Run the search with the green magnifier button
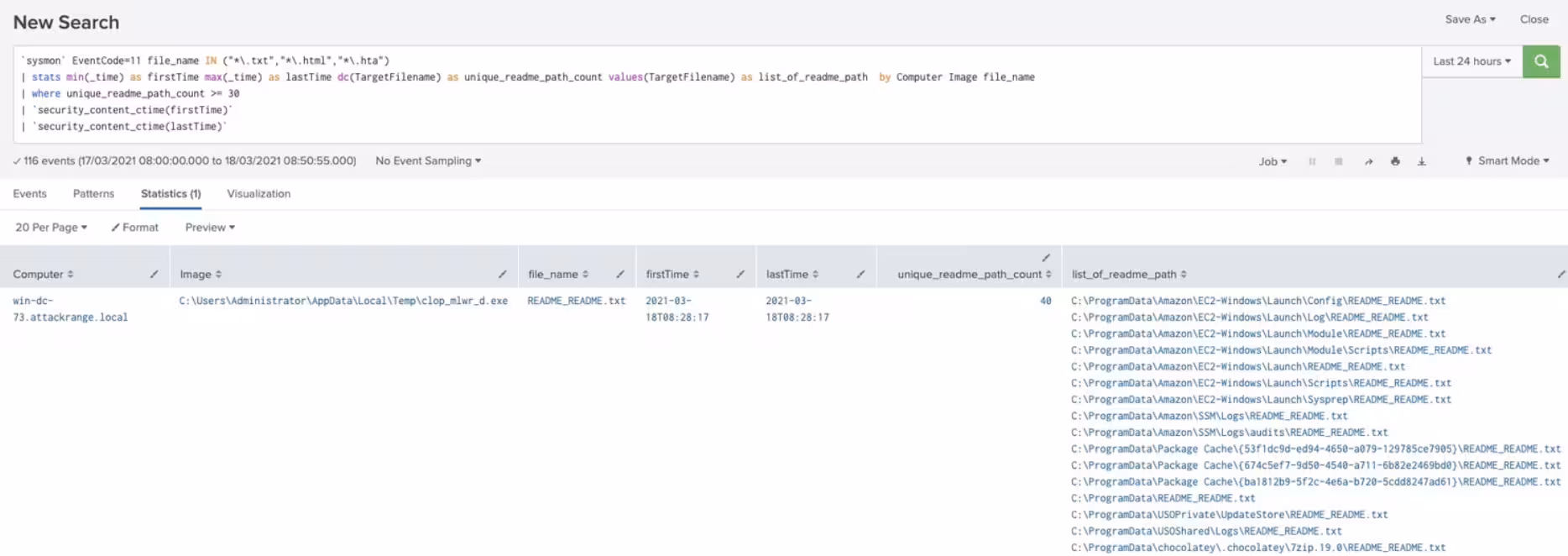Image resolution: width=1568 pixels, height=556 pixels. pyautogui.click(x=1540, y=61)
